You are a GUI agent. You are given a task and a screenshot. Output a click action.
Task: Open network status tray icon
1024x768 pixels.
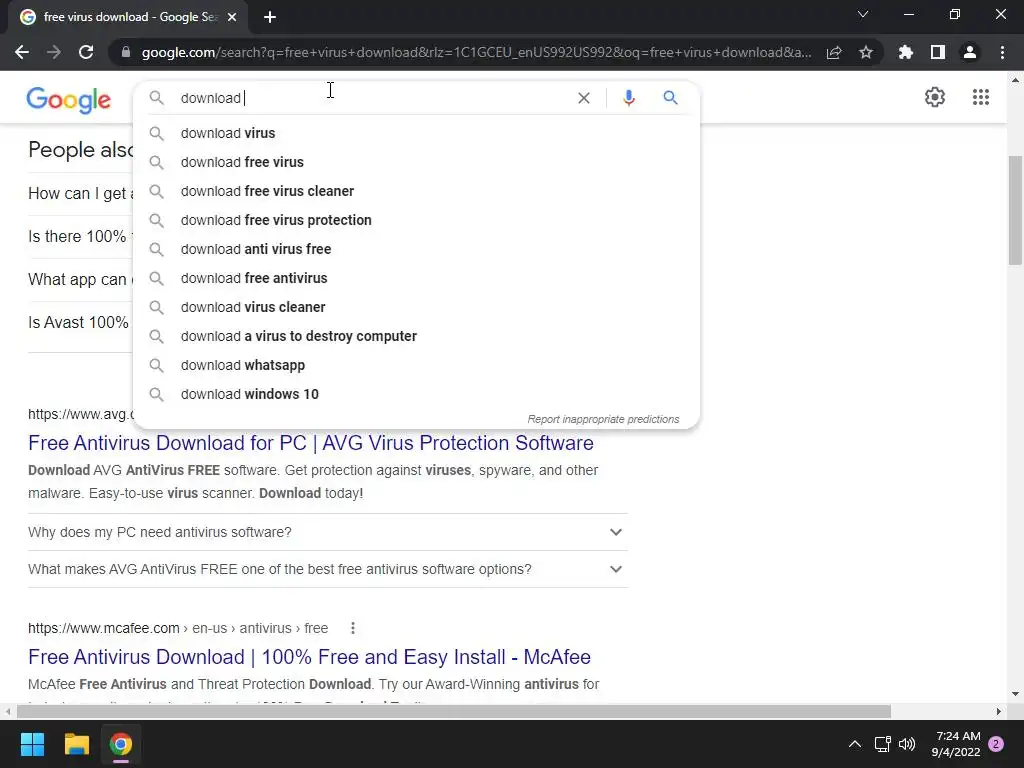pos(882,744)
